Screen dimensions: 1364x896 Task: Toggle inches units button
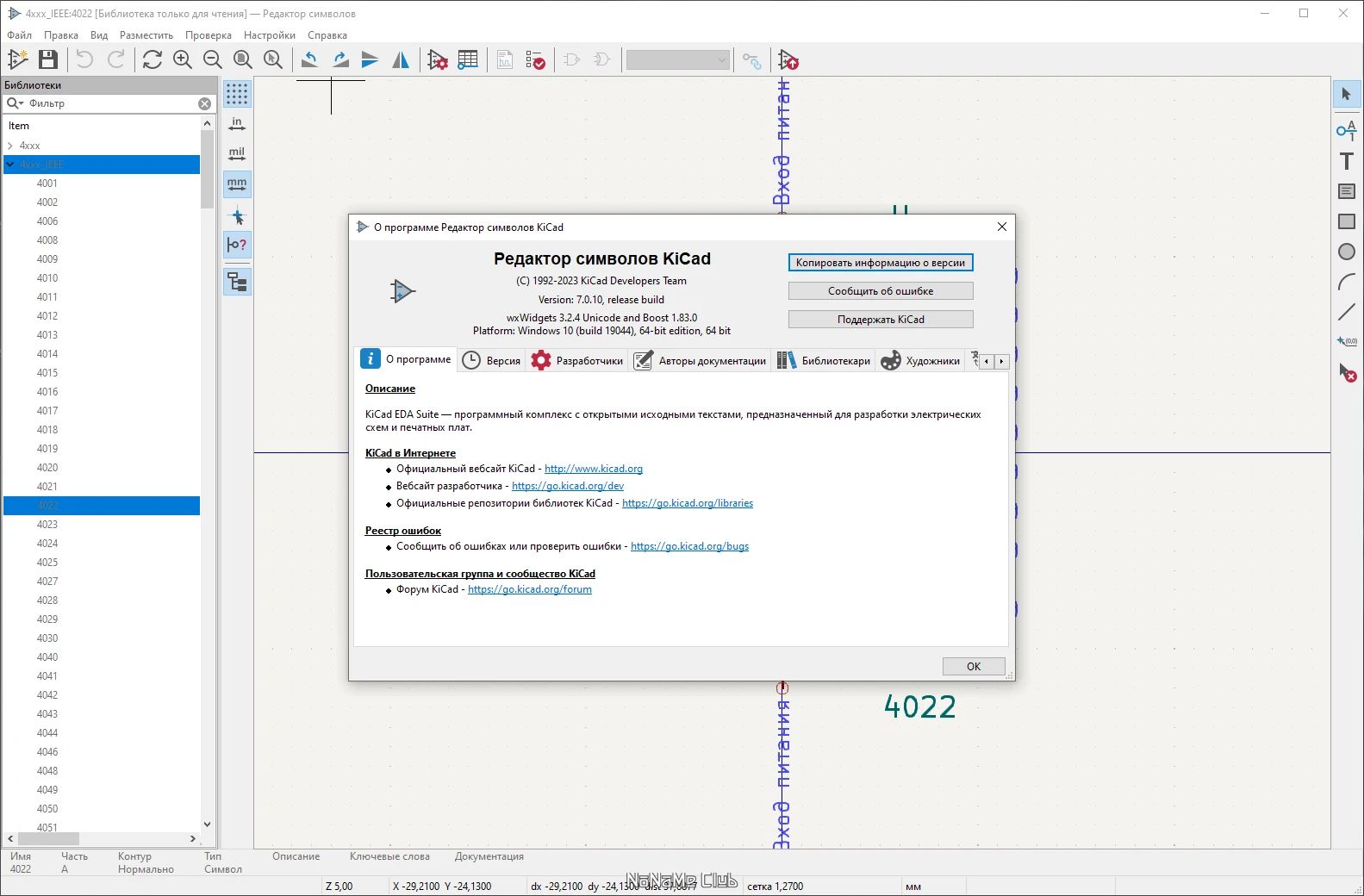237,124
